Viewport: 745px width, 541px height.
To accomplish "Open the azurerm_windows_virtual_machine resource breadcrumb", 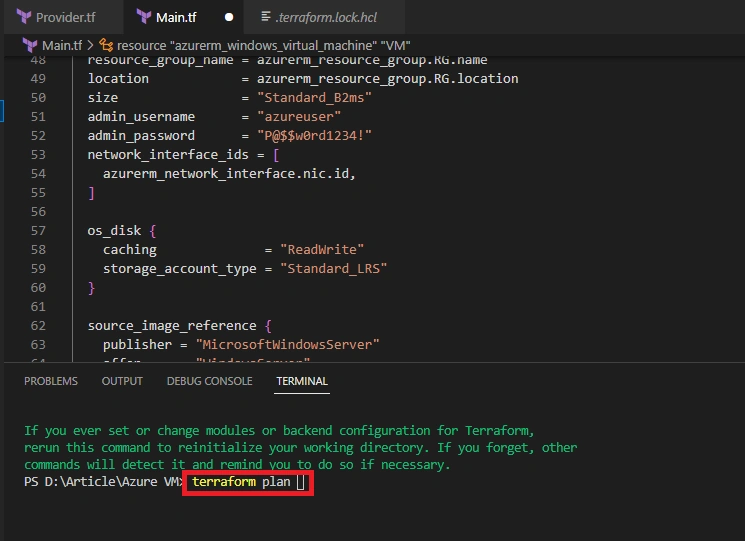I will [263, 45].
